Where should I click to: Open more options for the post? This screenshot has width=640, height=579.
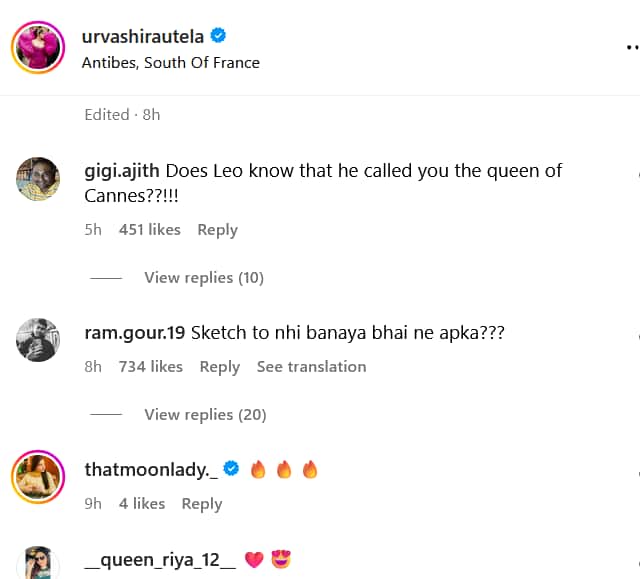631,46
